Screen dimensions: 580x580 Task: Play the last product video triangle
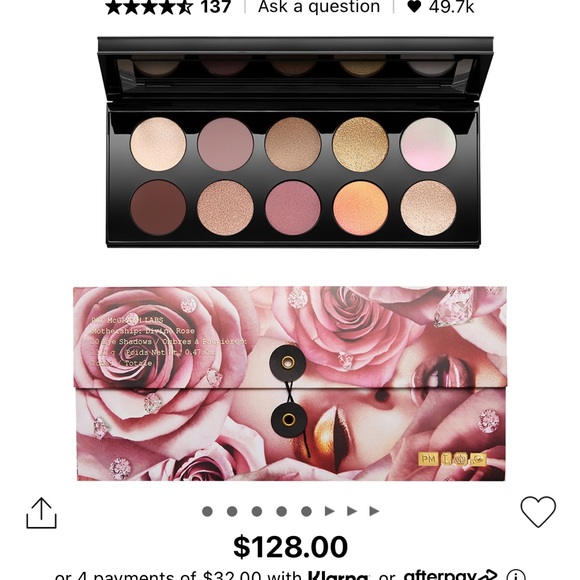[x=374, y=511]
